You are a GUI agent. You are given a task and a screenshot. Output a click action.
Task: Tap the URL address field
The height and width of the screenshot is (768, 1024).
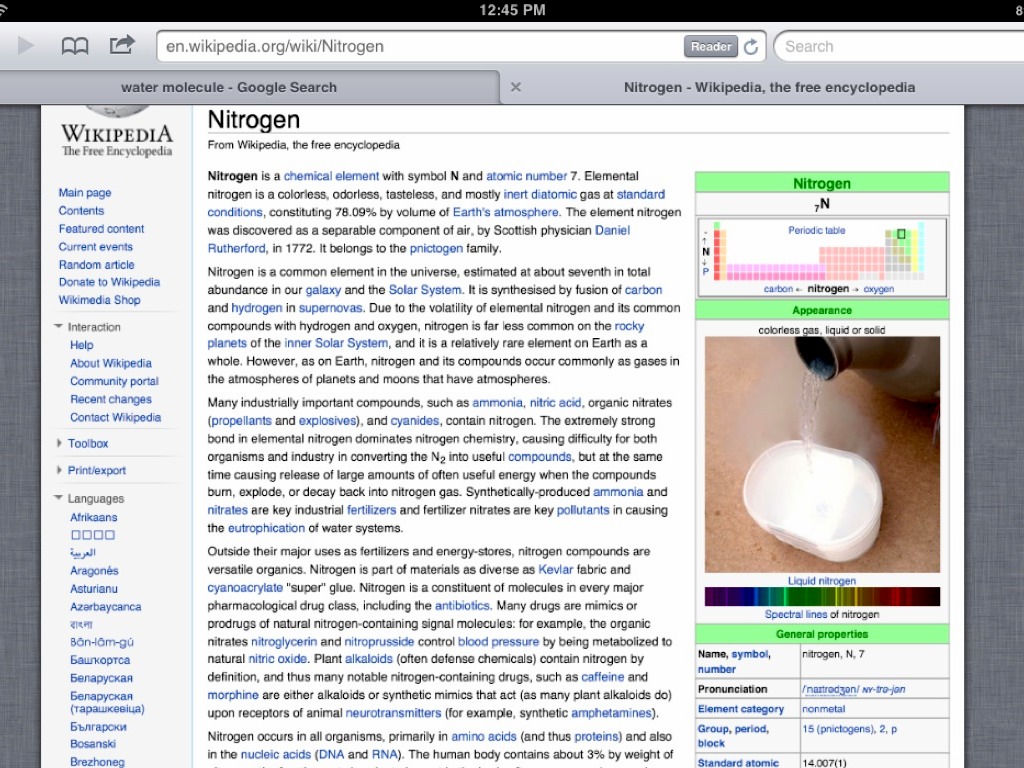(x=418, y=46)
